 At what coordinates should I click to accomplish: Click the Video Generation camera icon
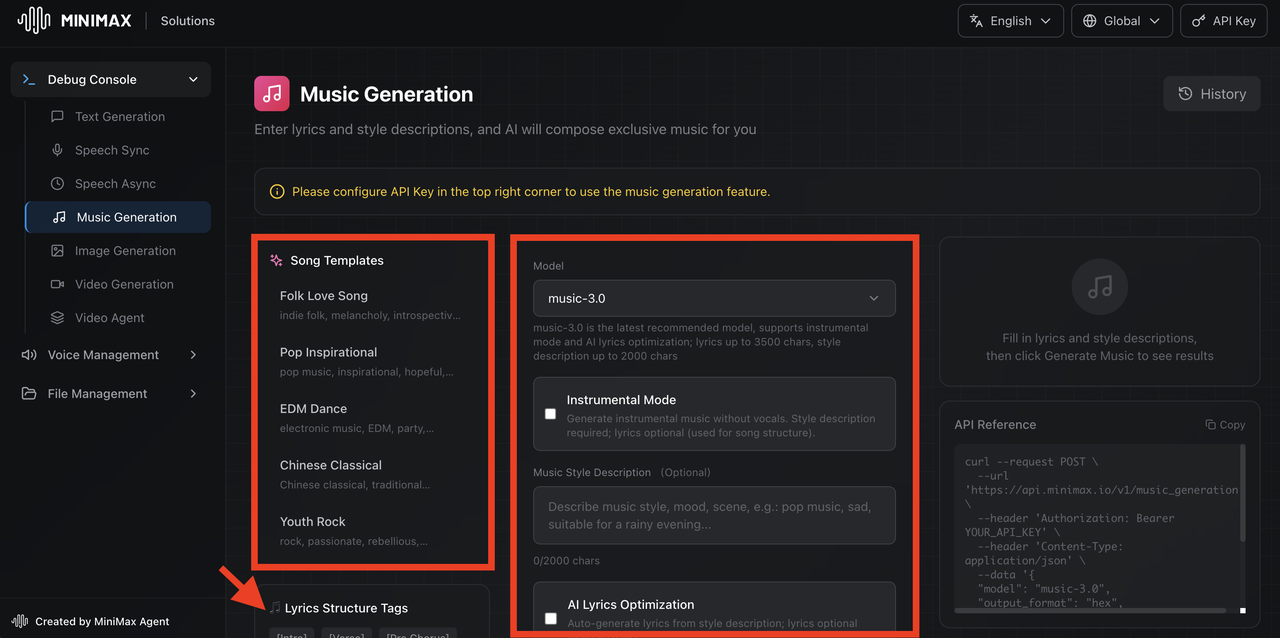(57, 284)
